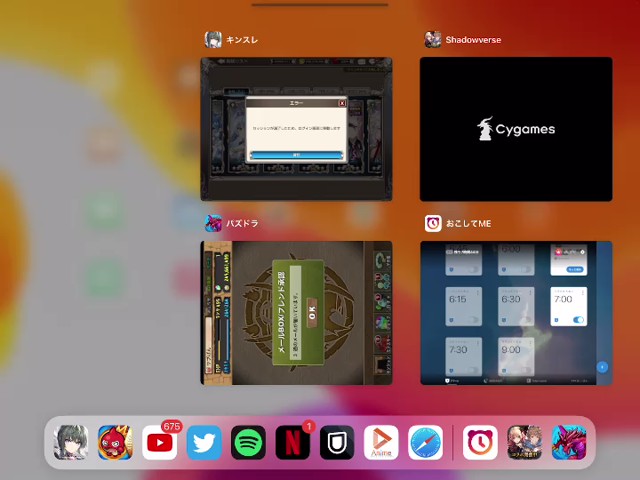640x480 pixels.
Task: Open the 6:30 alarm options menu
Action: click(x=530, y=293)
